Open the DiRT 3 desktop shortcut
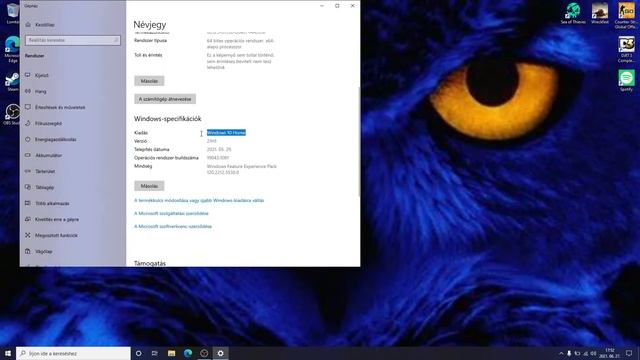Viewport: 640px width, 360px height. pos(626,49)
